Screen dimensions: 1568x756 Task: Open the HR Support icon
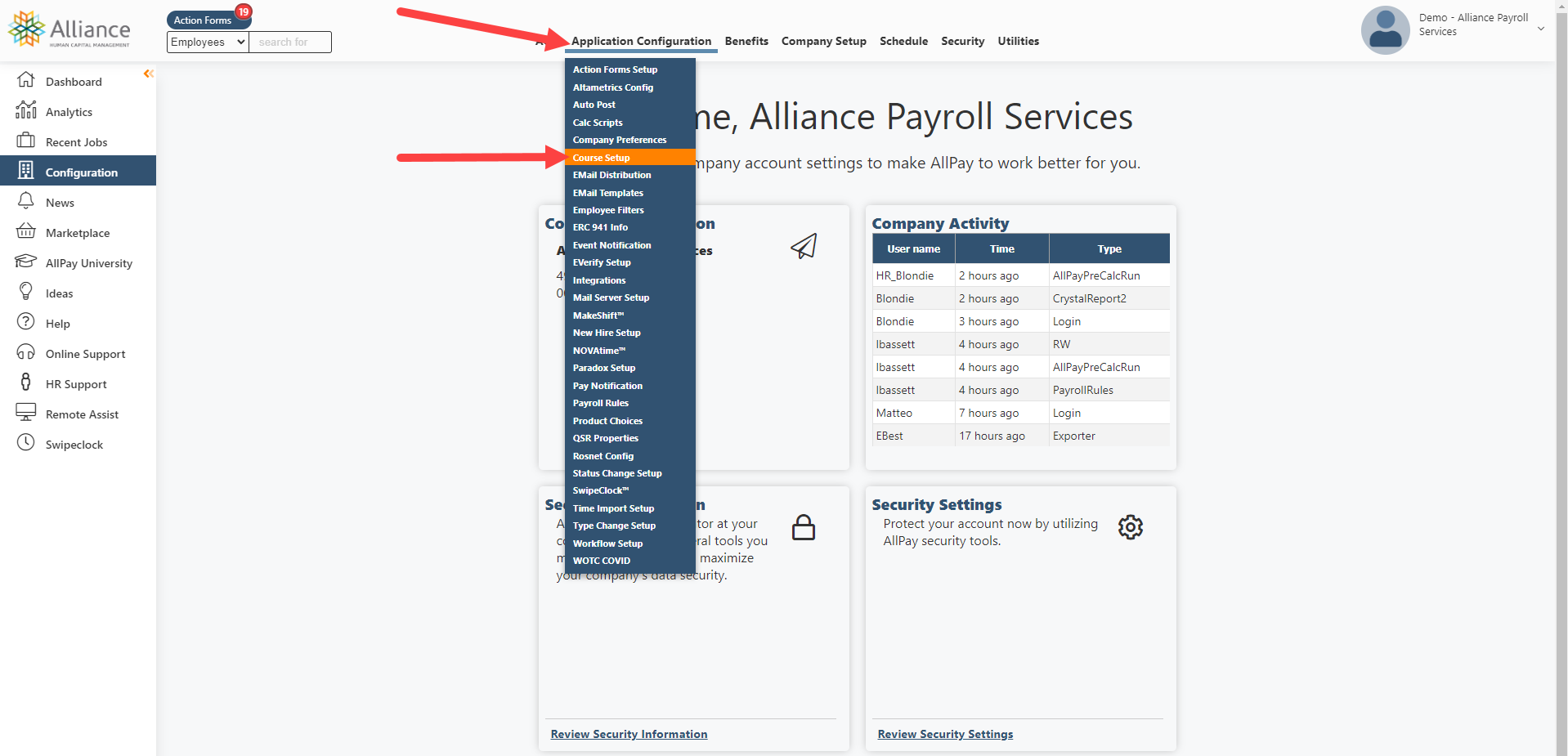[26, 382]
